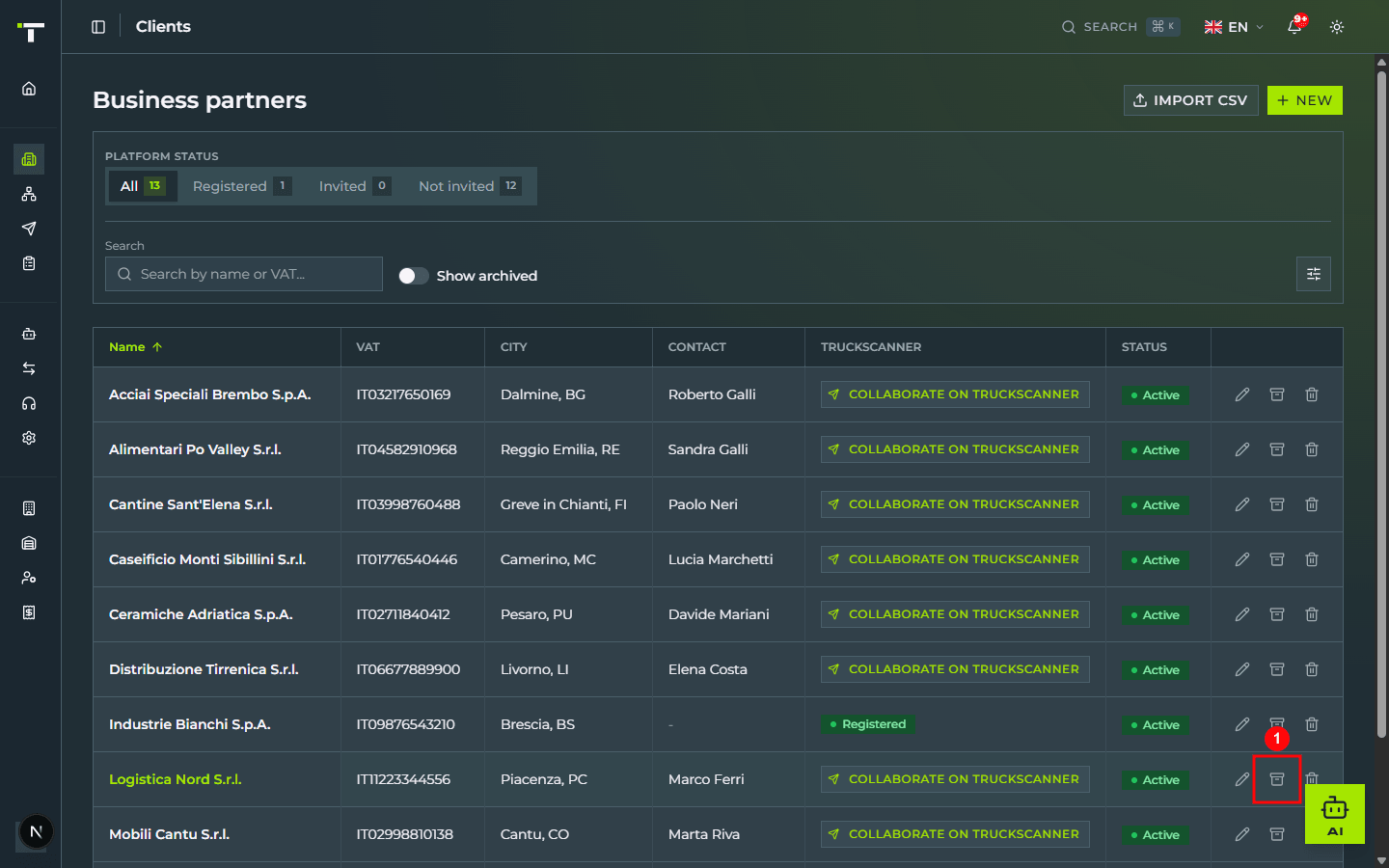This screenshot has height=868, width=1389.
Task: Switch to the Invited tab
Action: [x=354, y=186]
